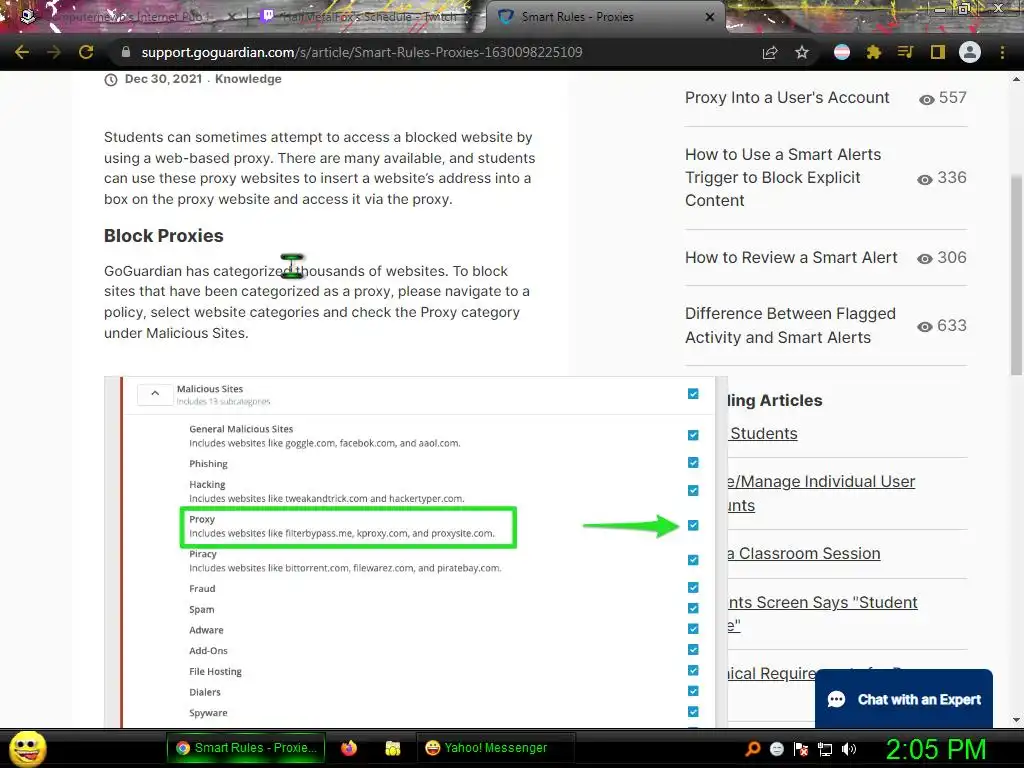The image size is (1024, 768).
Task: Open How to Review a Smart Alert
Action: pos(791,257)
